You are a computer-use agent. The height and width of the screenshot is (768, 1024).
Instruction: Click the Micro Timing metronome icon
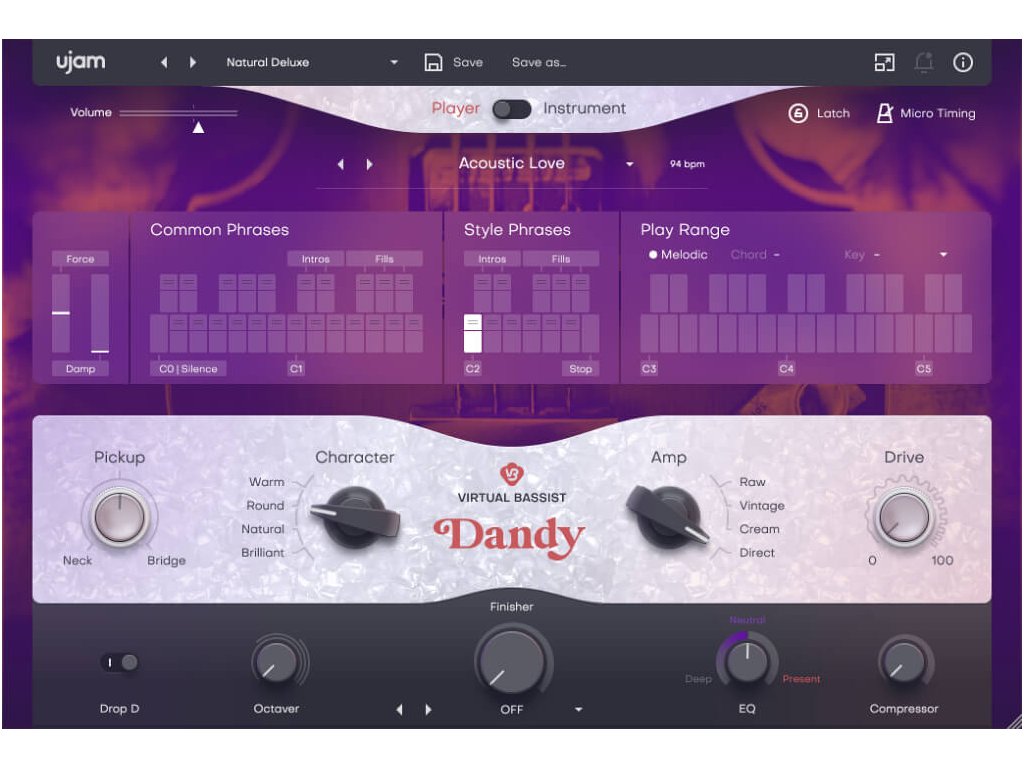(884, 113)
